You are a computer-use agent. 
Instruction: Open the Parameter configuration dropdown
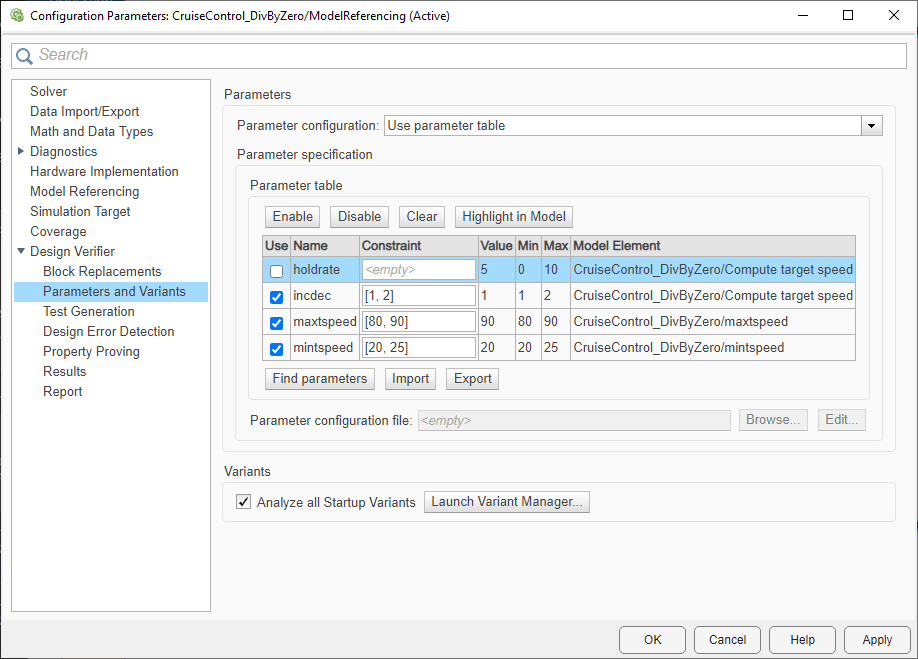(x=871, y=125)
